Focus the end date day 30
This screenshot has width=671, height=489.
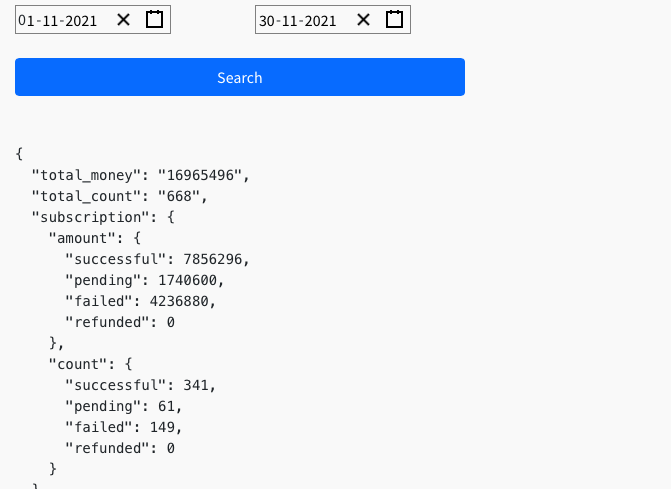tap(267, 20)
